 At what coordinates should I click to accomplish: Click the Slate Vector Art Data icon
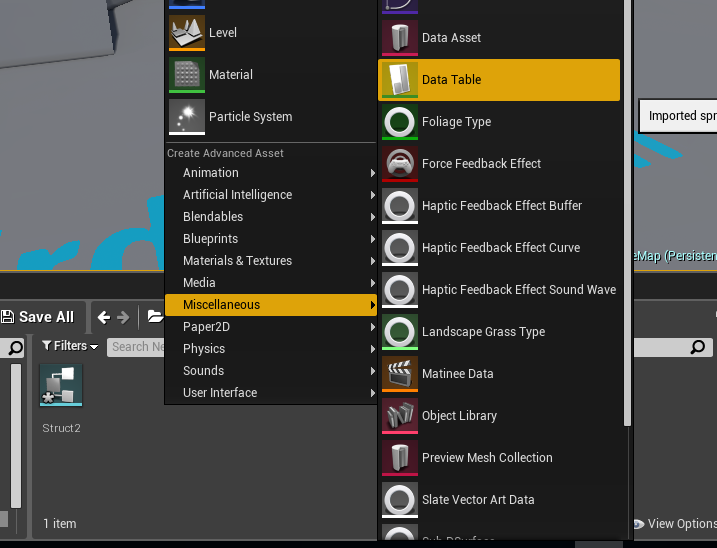point(400,500)
